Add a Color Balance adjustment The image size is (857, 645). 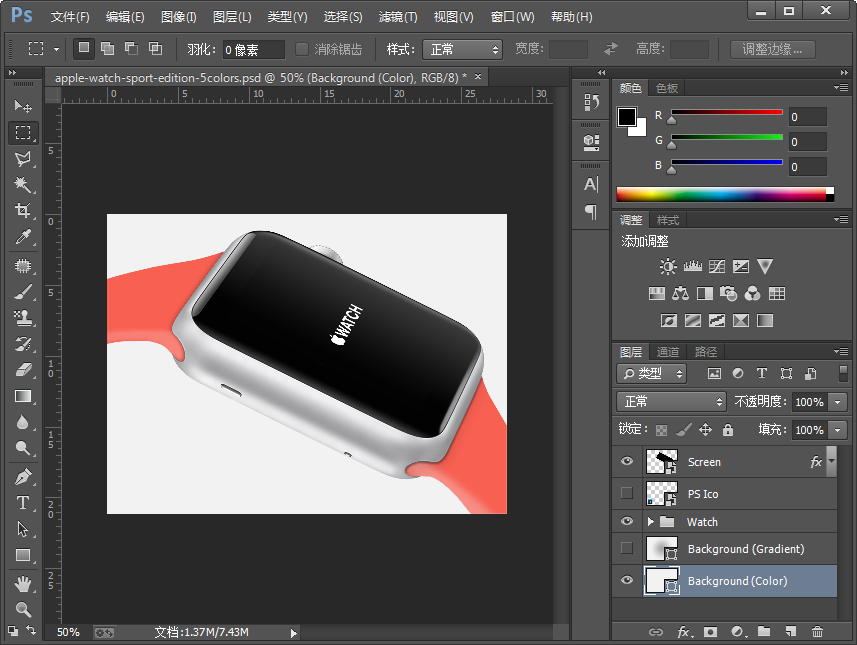click(x=680, y=294)
